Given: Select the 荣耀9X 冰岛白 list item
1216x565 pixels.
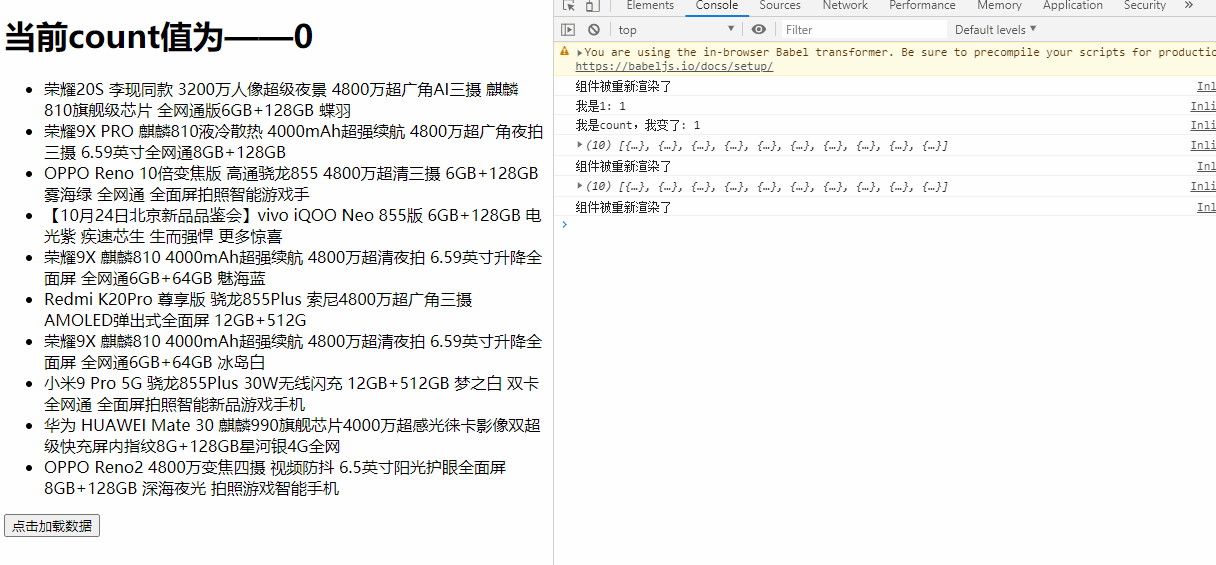Looking at the screenshot, I should coord(293,352).
